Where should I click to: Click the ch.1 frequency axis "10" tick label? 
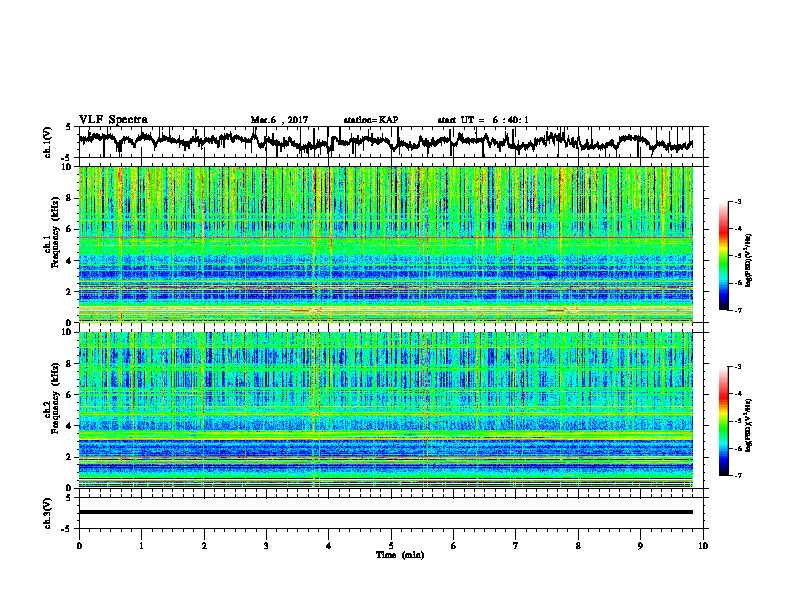pyautogui.click(x=67, y=167)
